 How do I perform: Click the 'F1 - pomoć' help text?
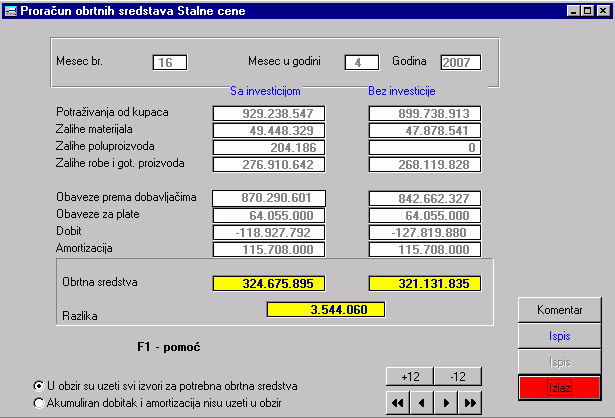[169, 347]
